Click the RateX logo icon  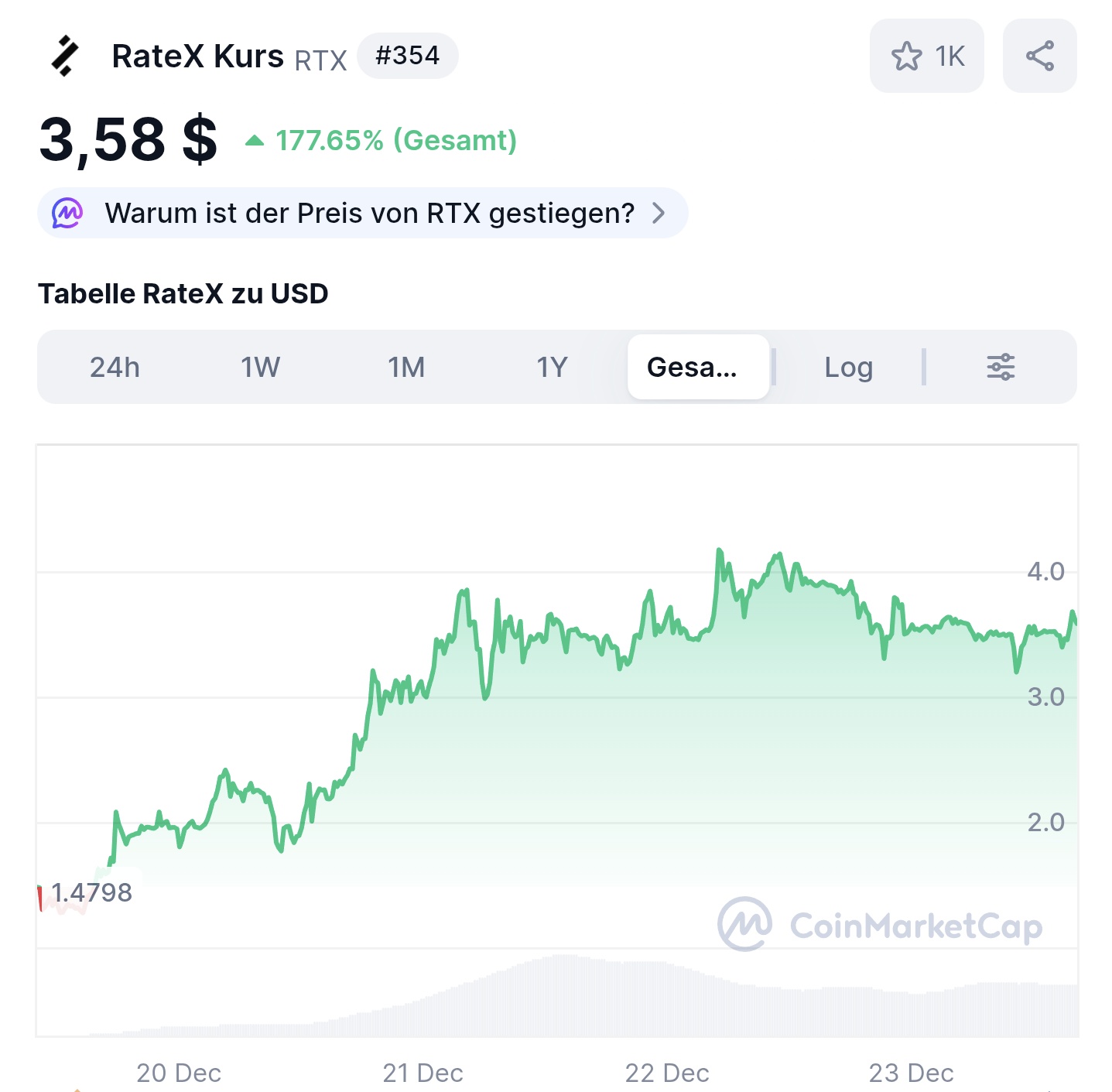coord(65,56)
